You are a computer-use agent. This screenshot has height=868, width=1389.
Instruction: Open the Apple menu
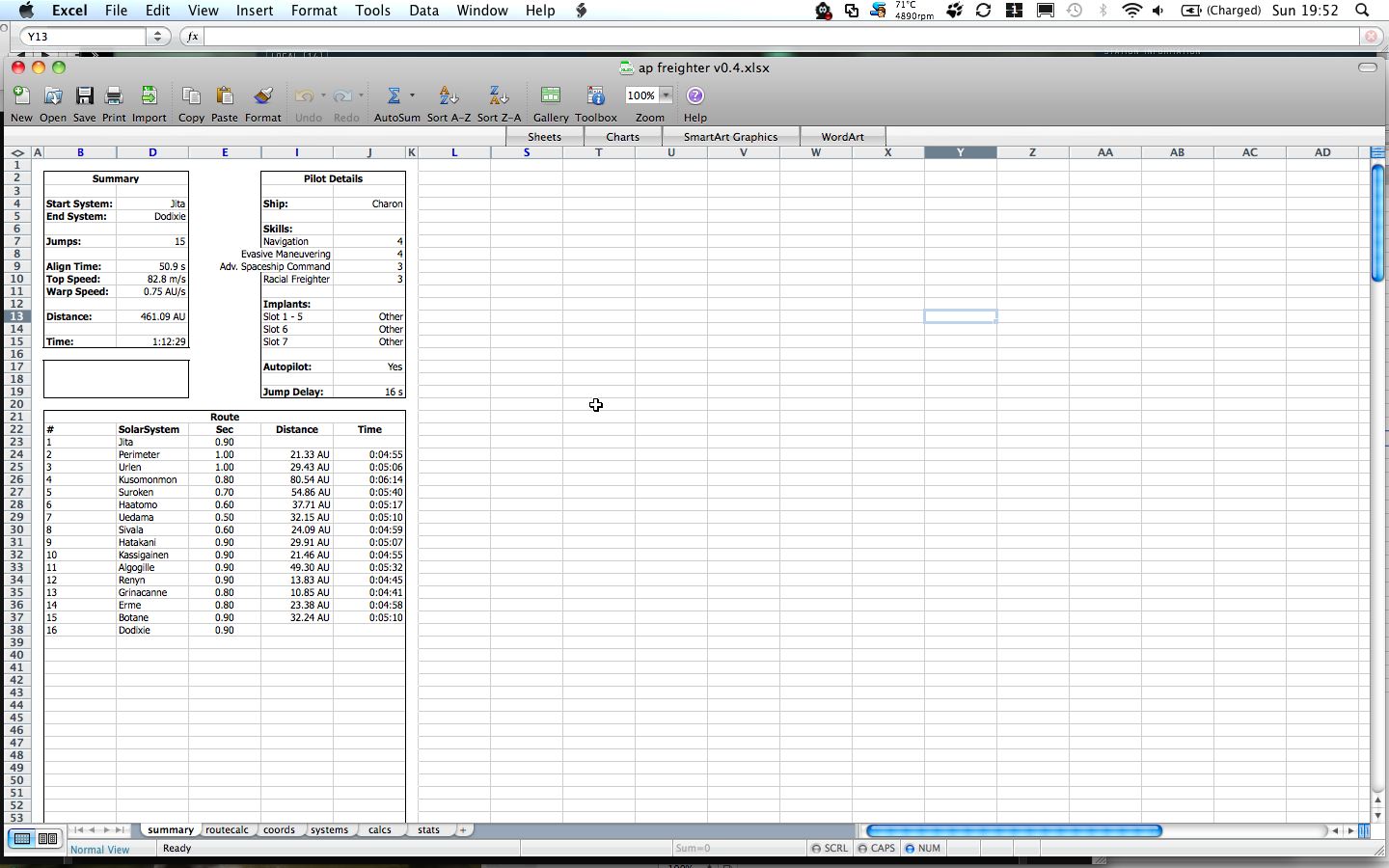click(26, 11)
